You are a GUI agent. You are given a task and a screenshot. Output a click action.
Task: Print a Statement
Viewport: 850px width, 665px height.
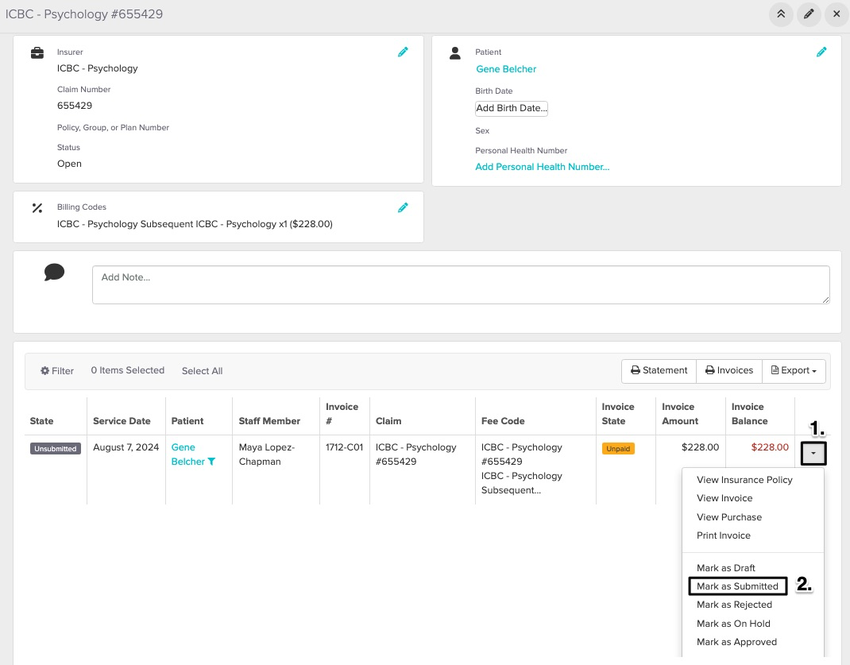659,371
